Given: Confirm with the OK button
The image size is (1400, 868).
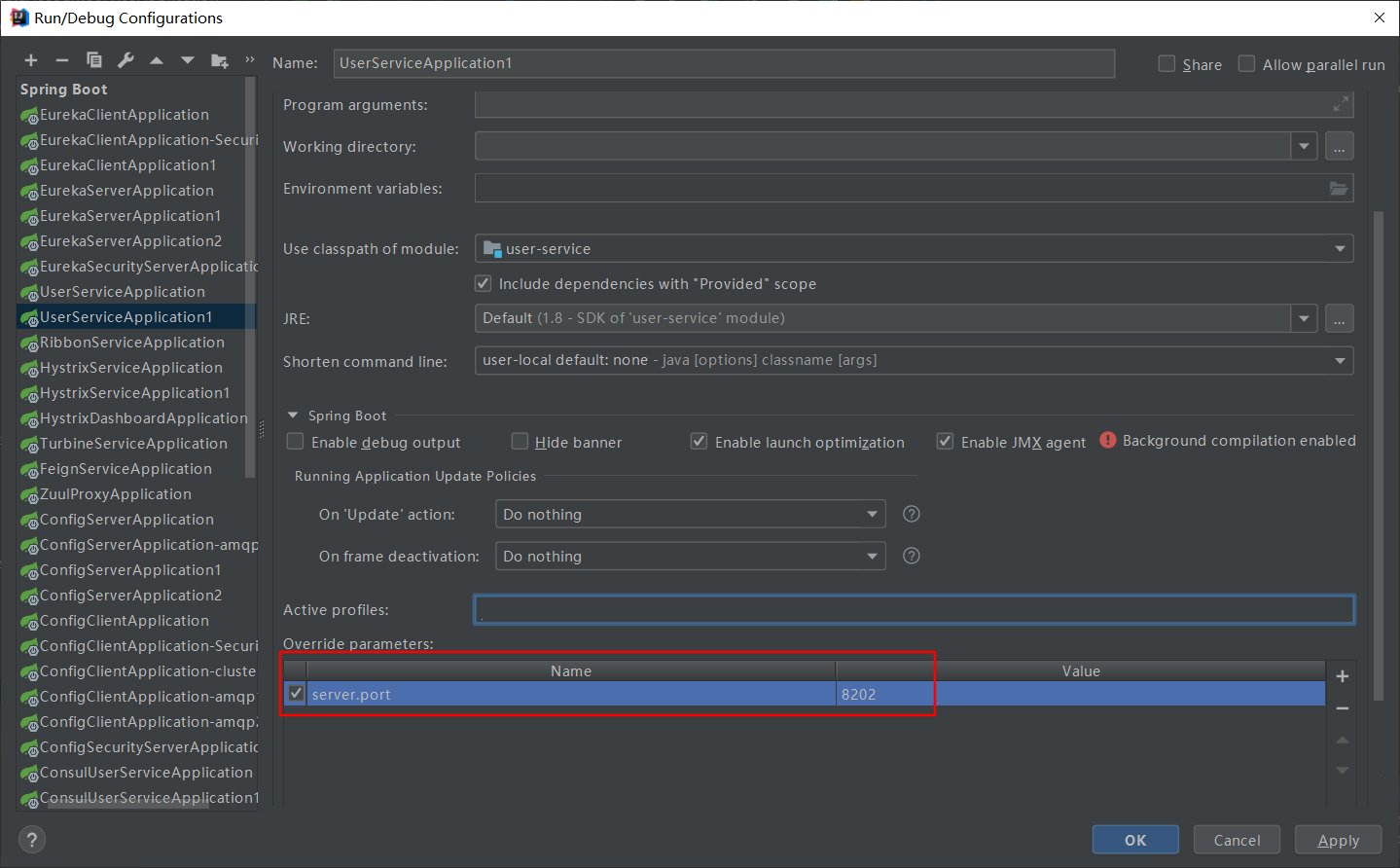Looking at the screenshot, I should click(1135, 840).
